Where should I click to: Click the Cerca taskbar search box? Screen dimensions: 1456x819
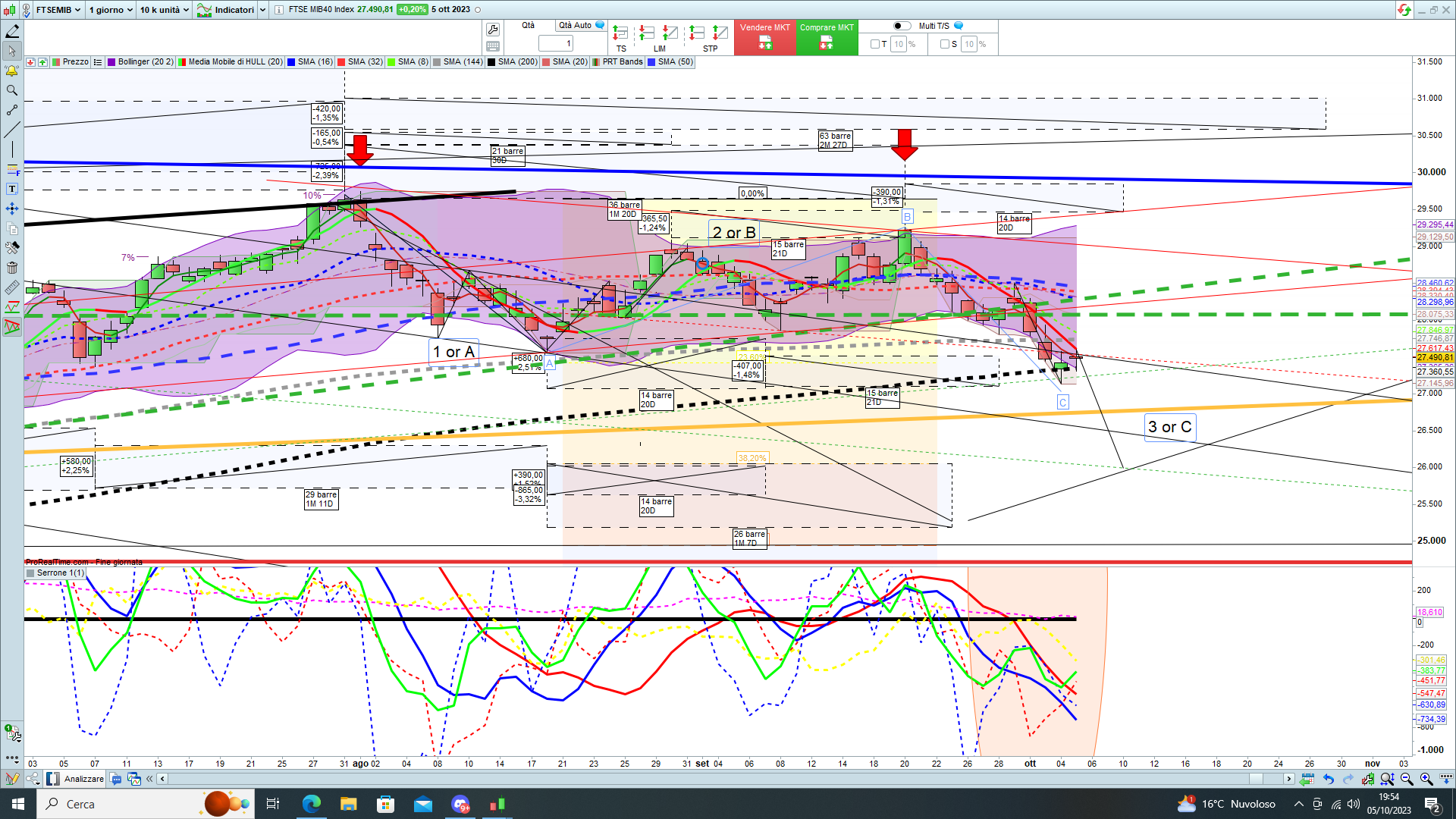click(x=144, y=804)
